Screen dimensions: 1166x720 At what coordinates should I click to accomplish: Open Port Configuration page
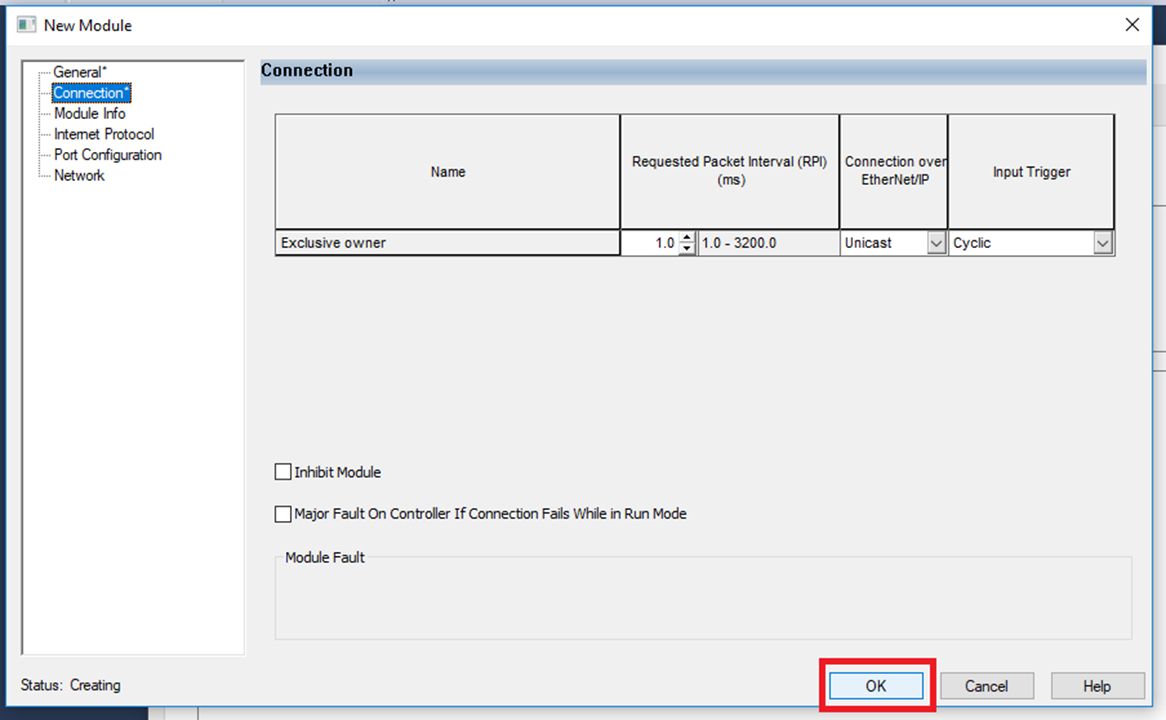click(x=107, y=155)
